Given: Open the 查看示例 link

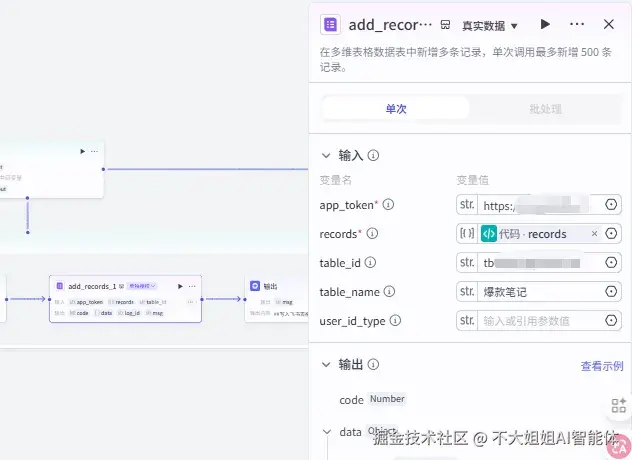Looking at the screenshot, I should (x=602, y=366).
